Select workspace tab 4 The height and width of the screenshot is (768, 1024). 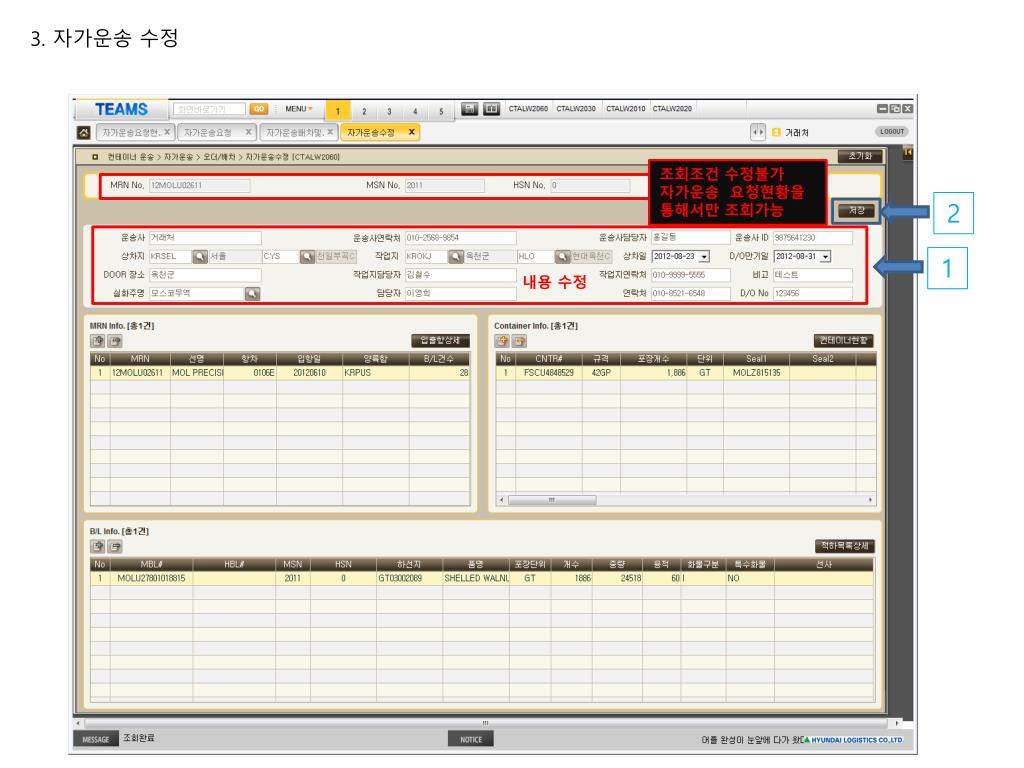click(415, 111)
